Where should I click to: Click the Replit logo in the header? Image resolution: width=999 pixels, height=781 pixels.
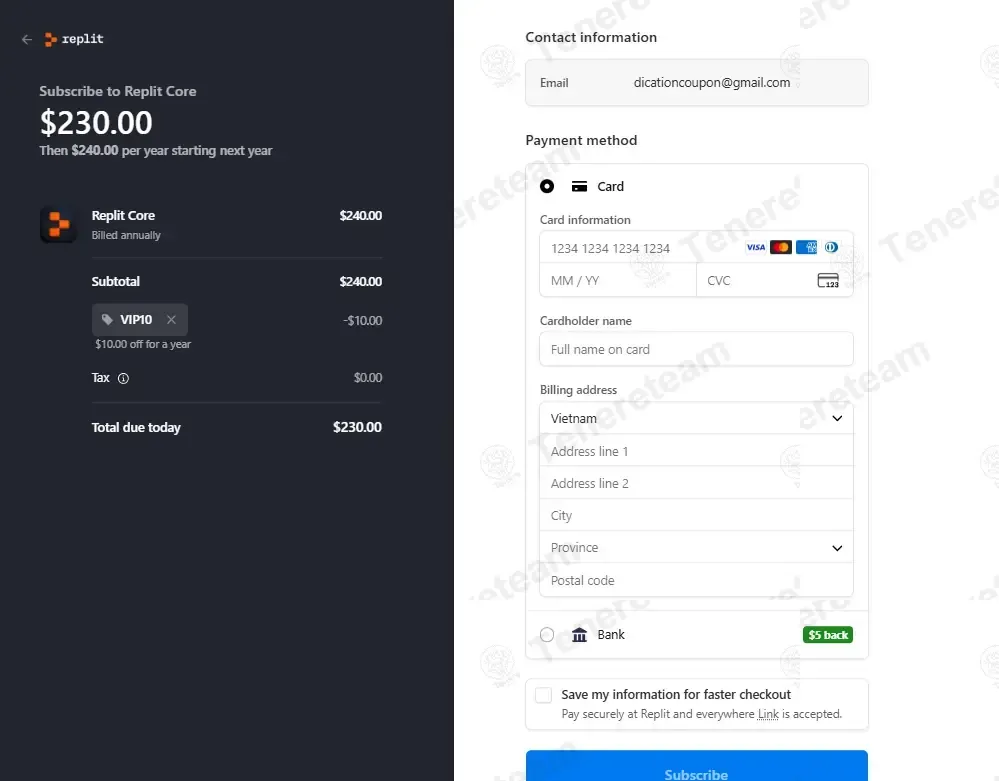coord(74,38)
